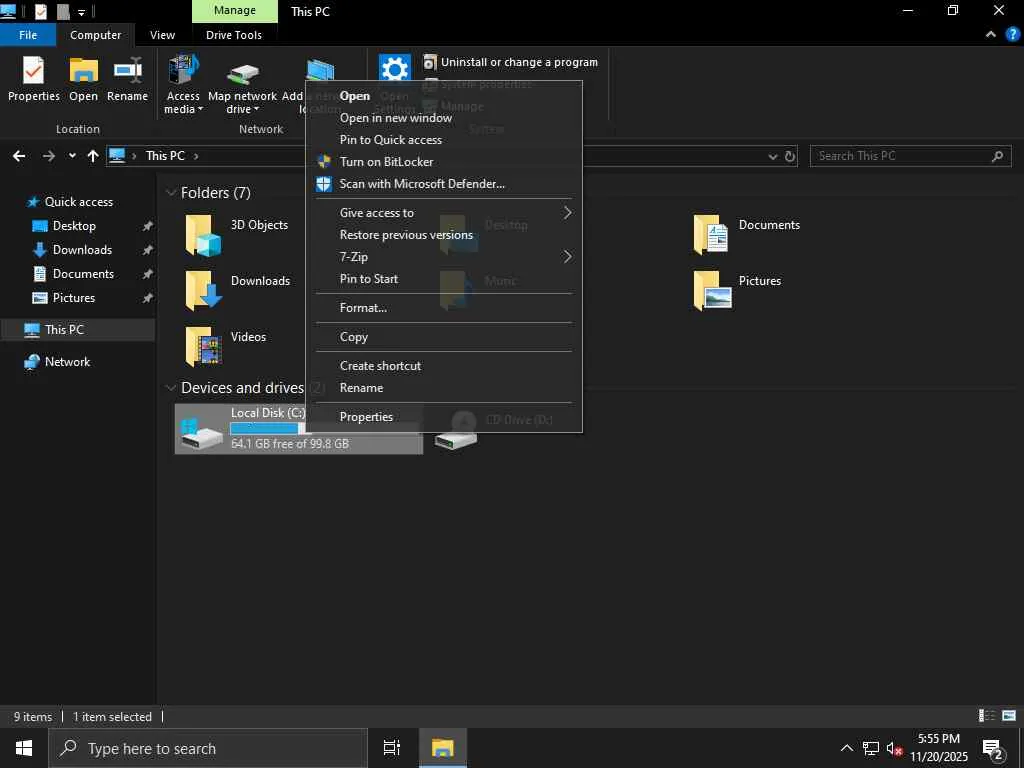Choose Pin to Start
This screenshot has height=768, width=1024.
click(445, 279)
